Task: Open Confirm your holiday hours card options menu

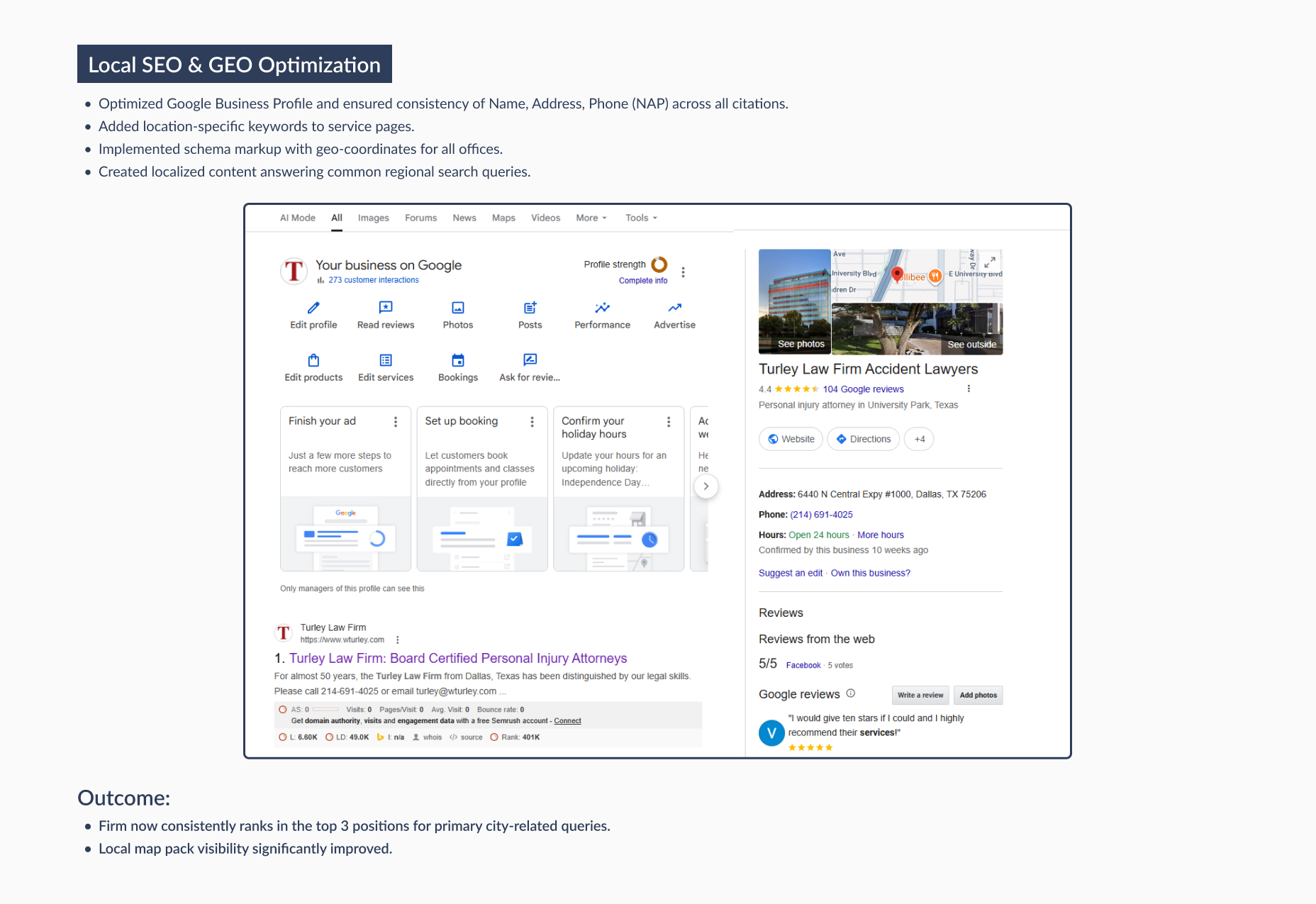Action: tap(668, 422)
